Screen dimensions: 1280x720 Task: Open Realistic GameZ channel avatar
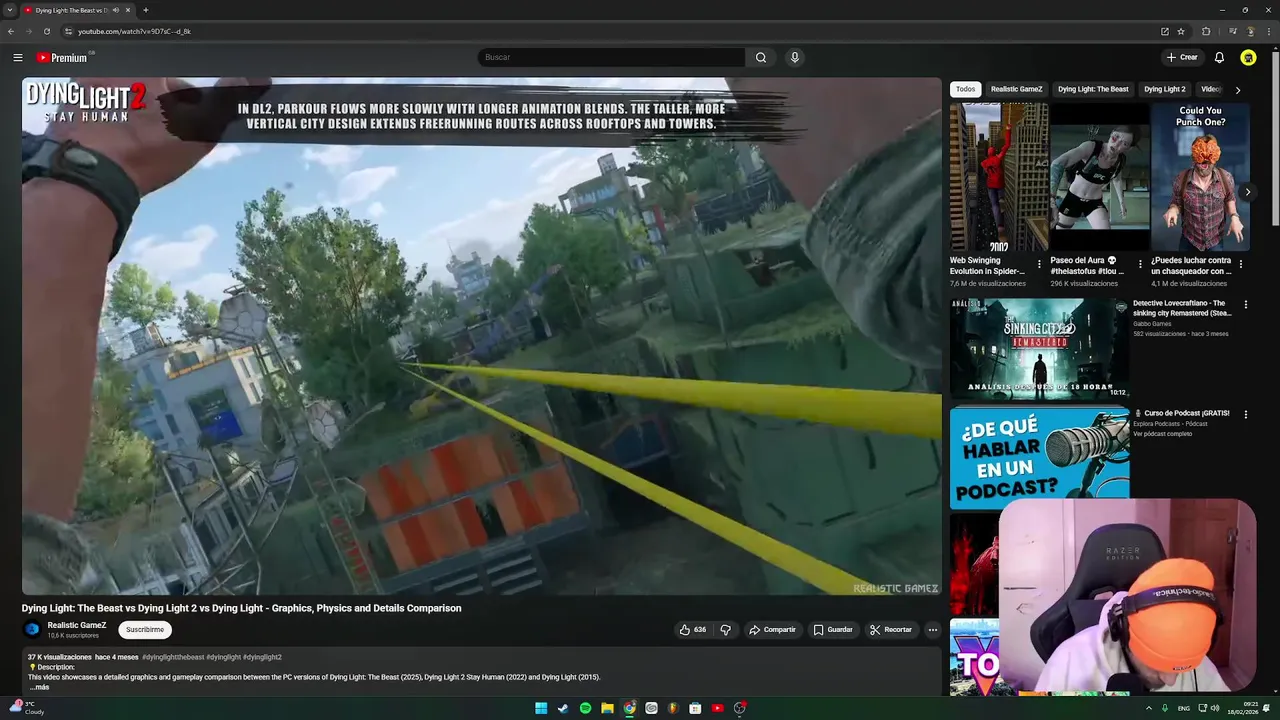[32, 629]
